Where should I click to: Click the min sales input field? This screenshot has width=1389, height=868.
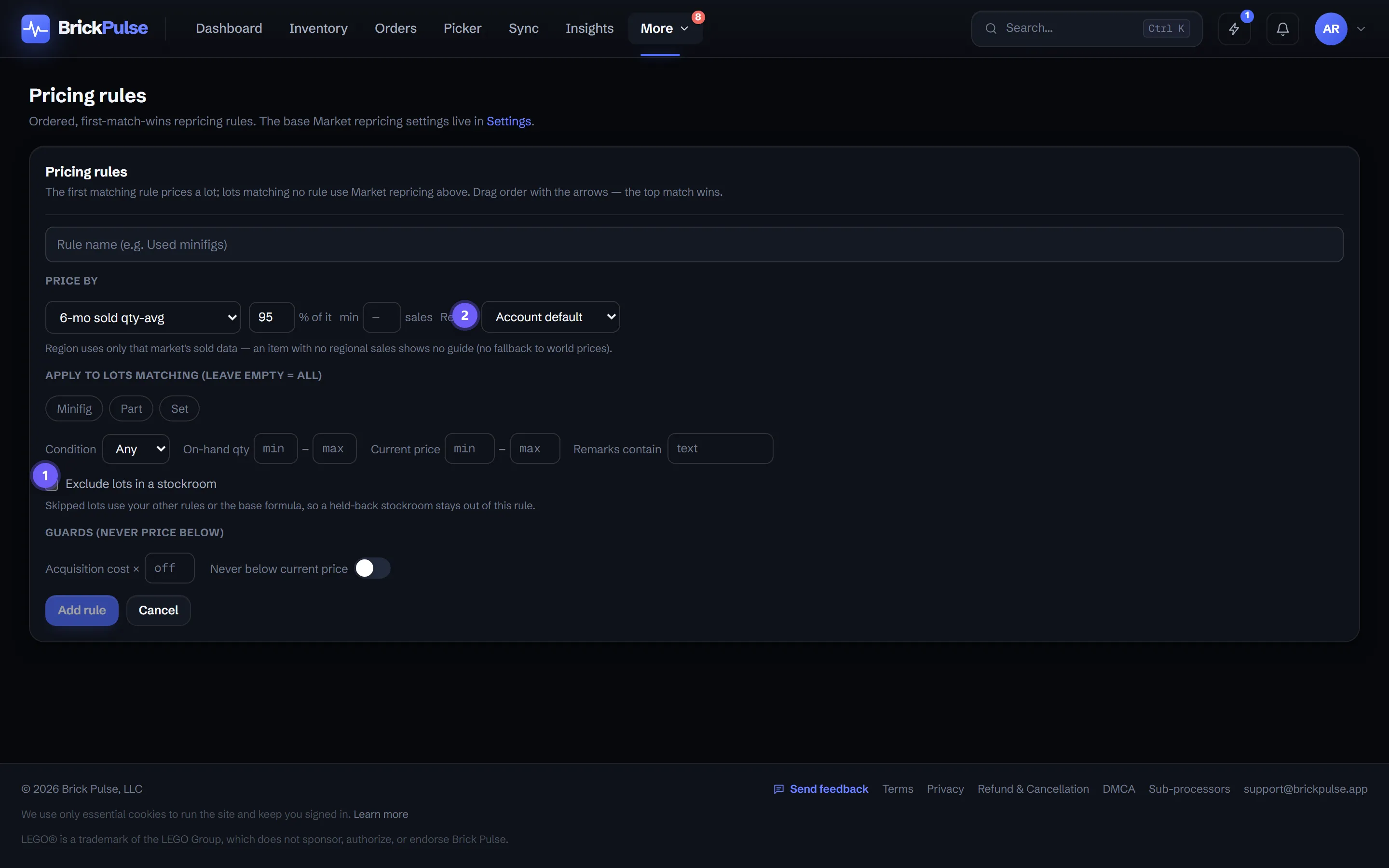pyautogui.click(x=381, y=317)
